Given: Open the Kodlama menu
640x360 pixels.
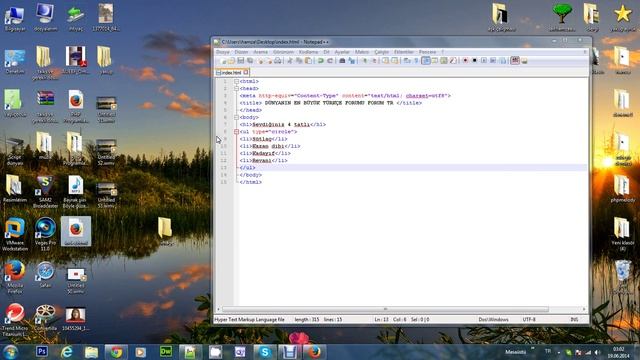Looking at the screenshot, I should click(x=308, y=52).
